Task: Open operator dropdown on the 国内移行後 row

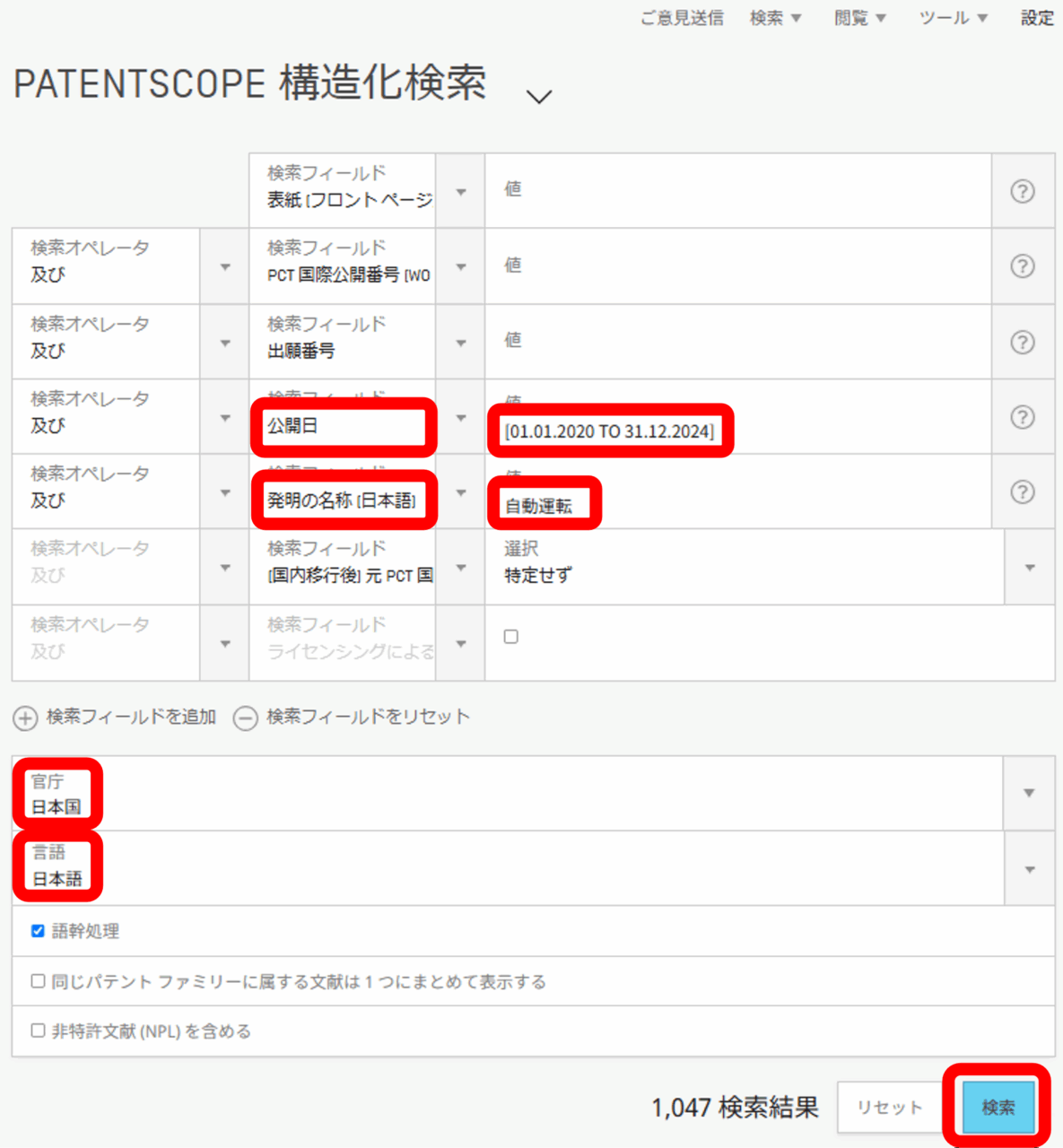Action: (x=225, y=568)
